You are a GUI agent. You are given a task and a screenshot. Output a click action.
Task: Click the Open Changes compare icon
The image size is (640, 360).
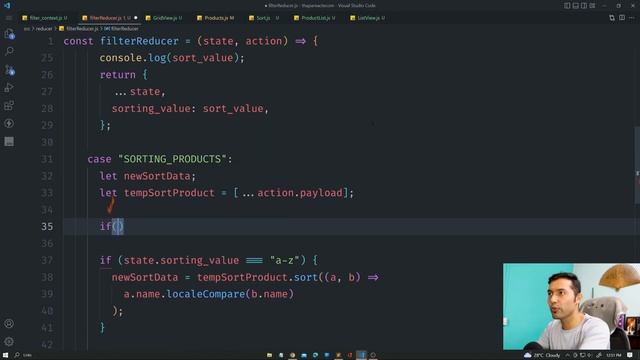pyautogui.click(x=611, y=18)
